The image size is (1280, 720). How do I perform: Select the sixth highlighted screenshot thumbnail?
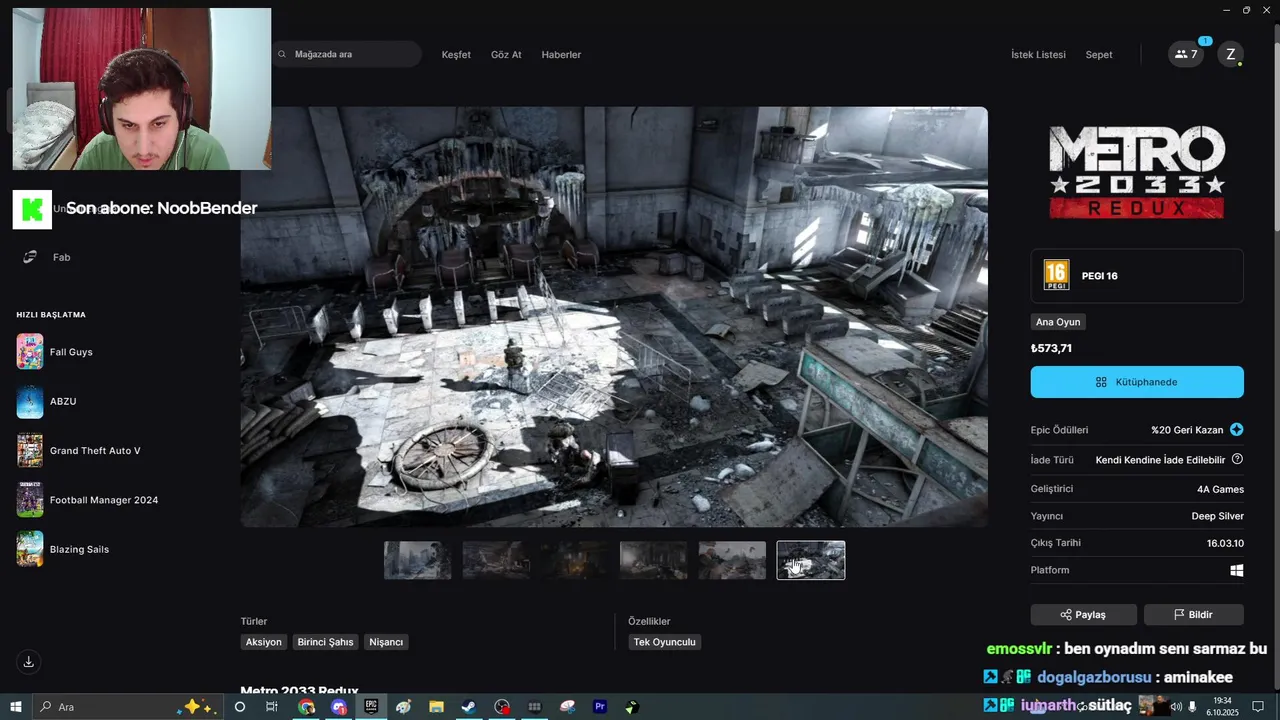point(811,560)
